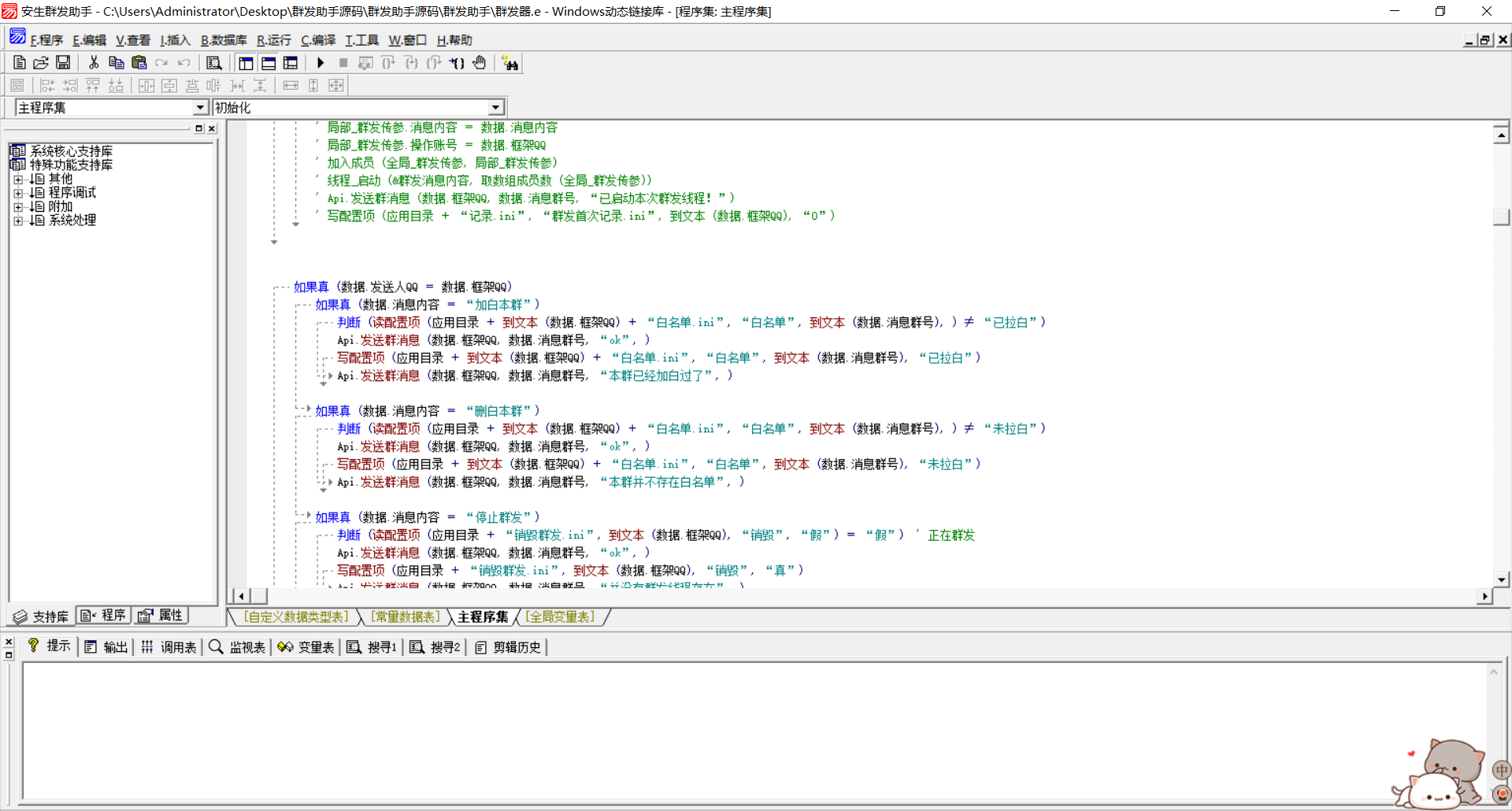
Task: Click the Save floppy disk icon
Action: click(x=63, y=63)
